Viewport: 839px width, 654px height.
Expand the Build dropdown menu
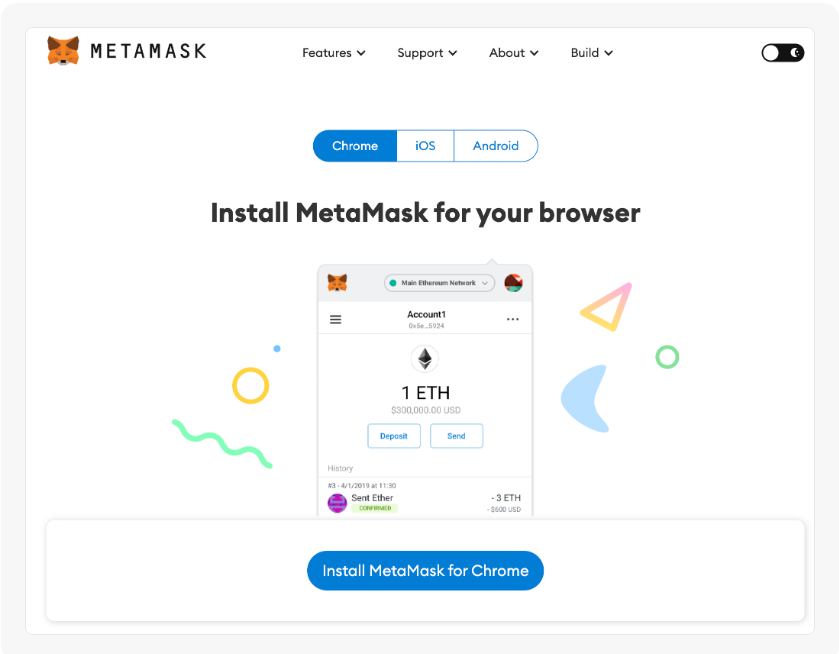click(x=592, y=53)
